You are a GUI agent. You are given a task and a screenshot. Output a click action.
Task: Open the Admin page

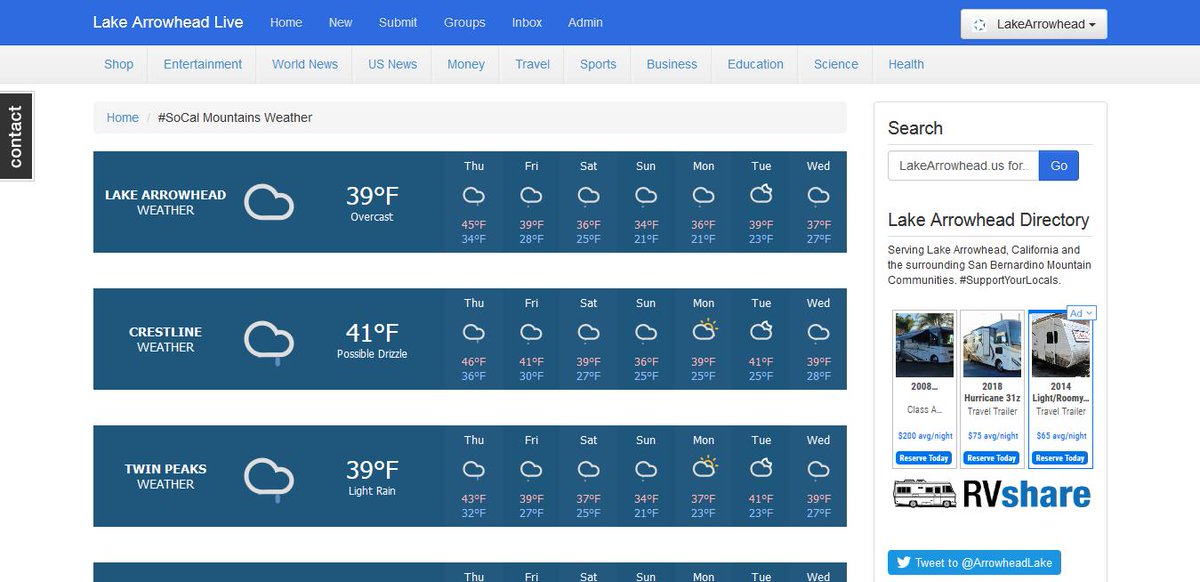click(x=585, y=22)
